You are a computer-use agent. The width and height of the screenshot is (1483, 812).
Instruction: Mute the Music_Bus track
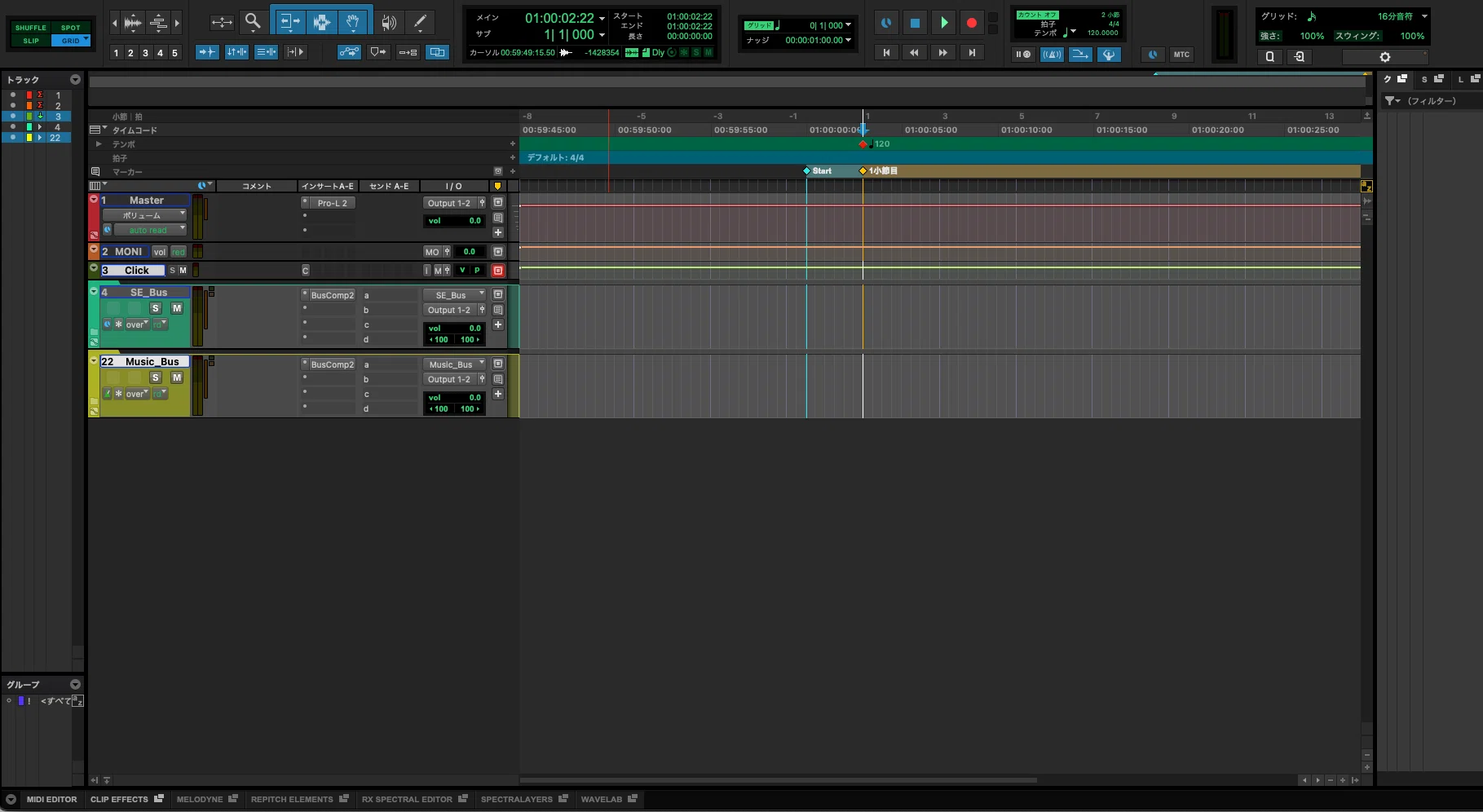pos(177,377)
